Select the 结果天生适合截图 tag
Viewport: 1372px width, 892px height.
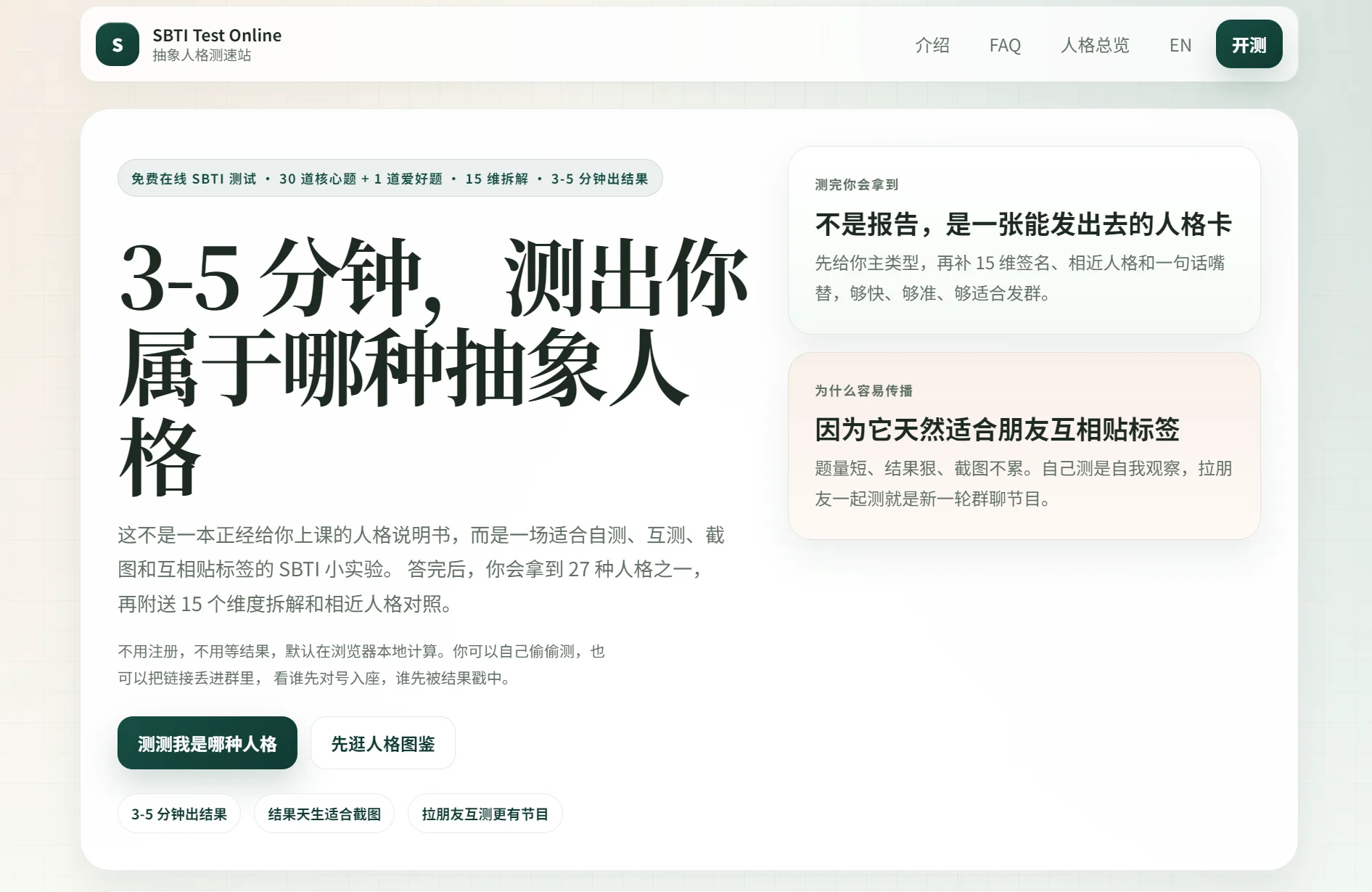coord(324,814)
